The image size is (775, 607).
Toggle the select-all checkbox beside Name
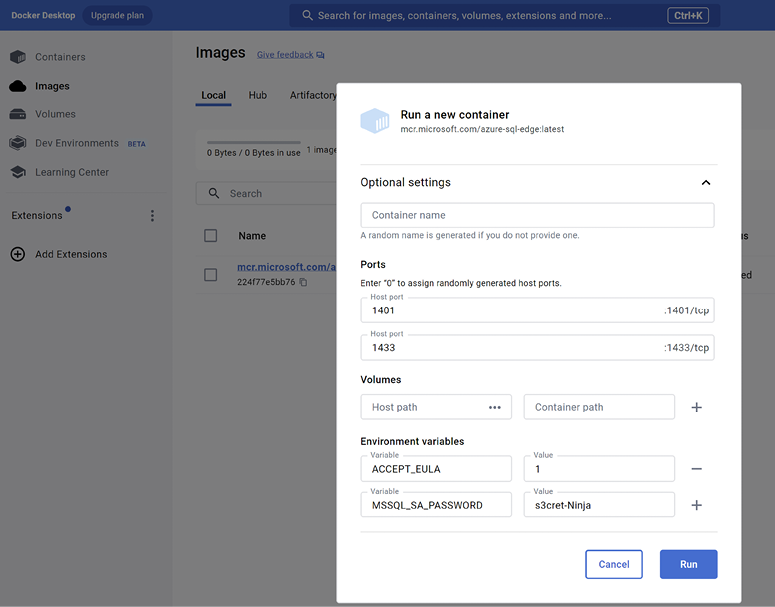pyautogui.click(x=211, y=236)
